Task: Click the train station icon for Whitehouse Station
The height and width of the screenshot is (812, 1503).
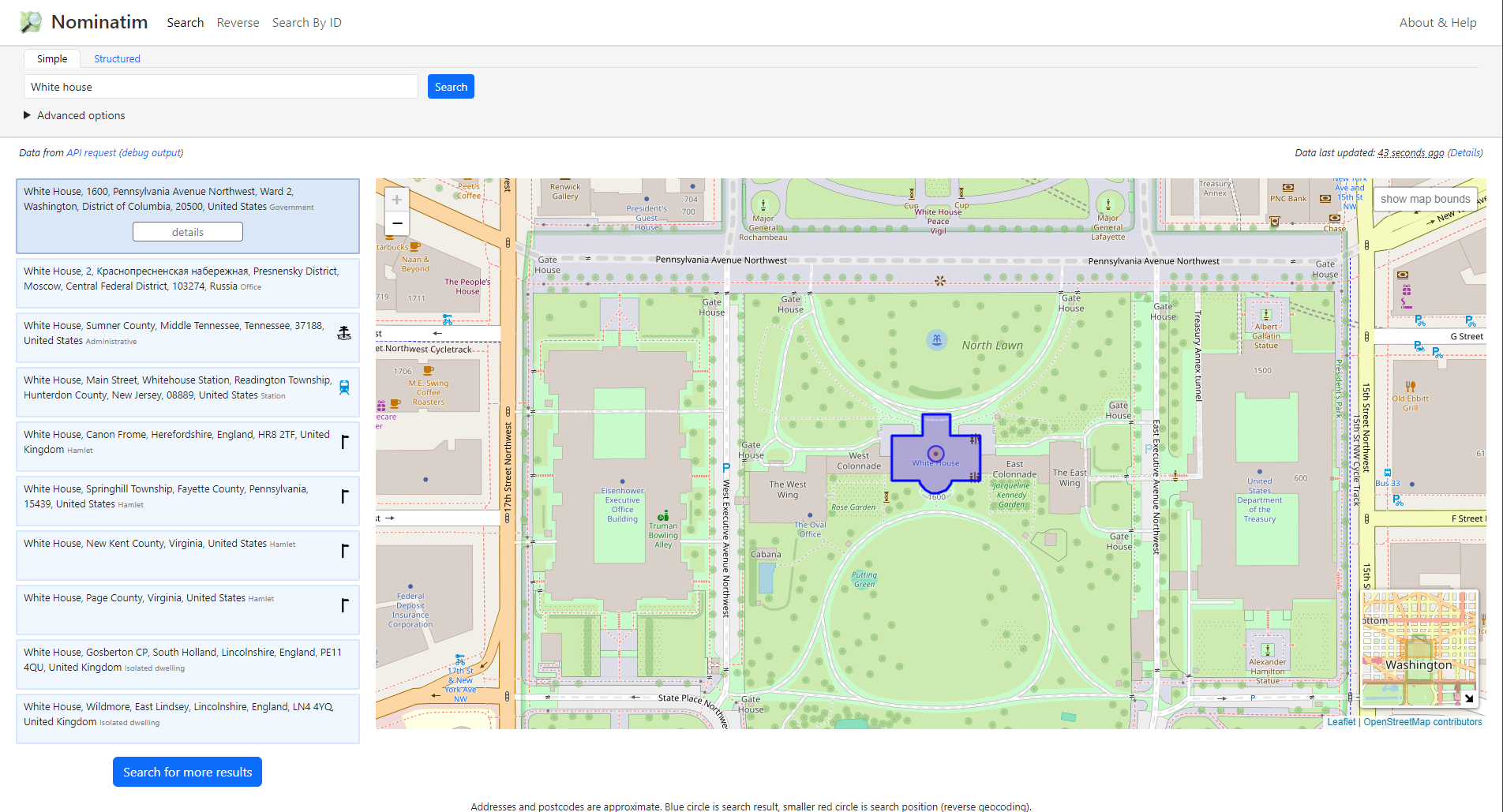Action: [344, 387]
